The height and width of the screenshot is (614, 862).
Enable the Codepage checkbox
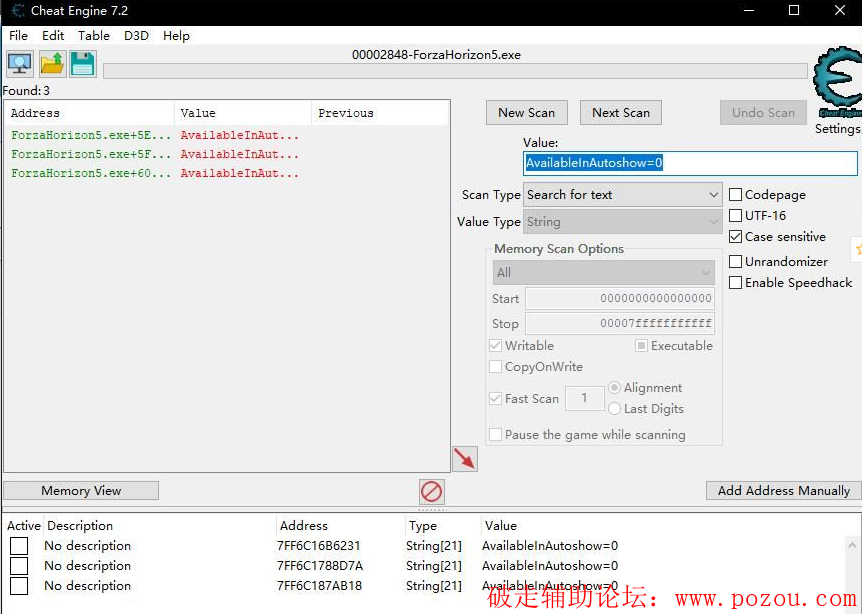tap(736, 195)
